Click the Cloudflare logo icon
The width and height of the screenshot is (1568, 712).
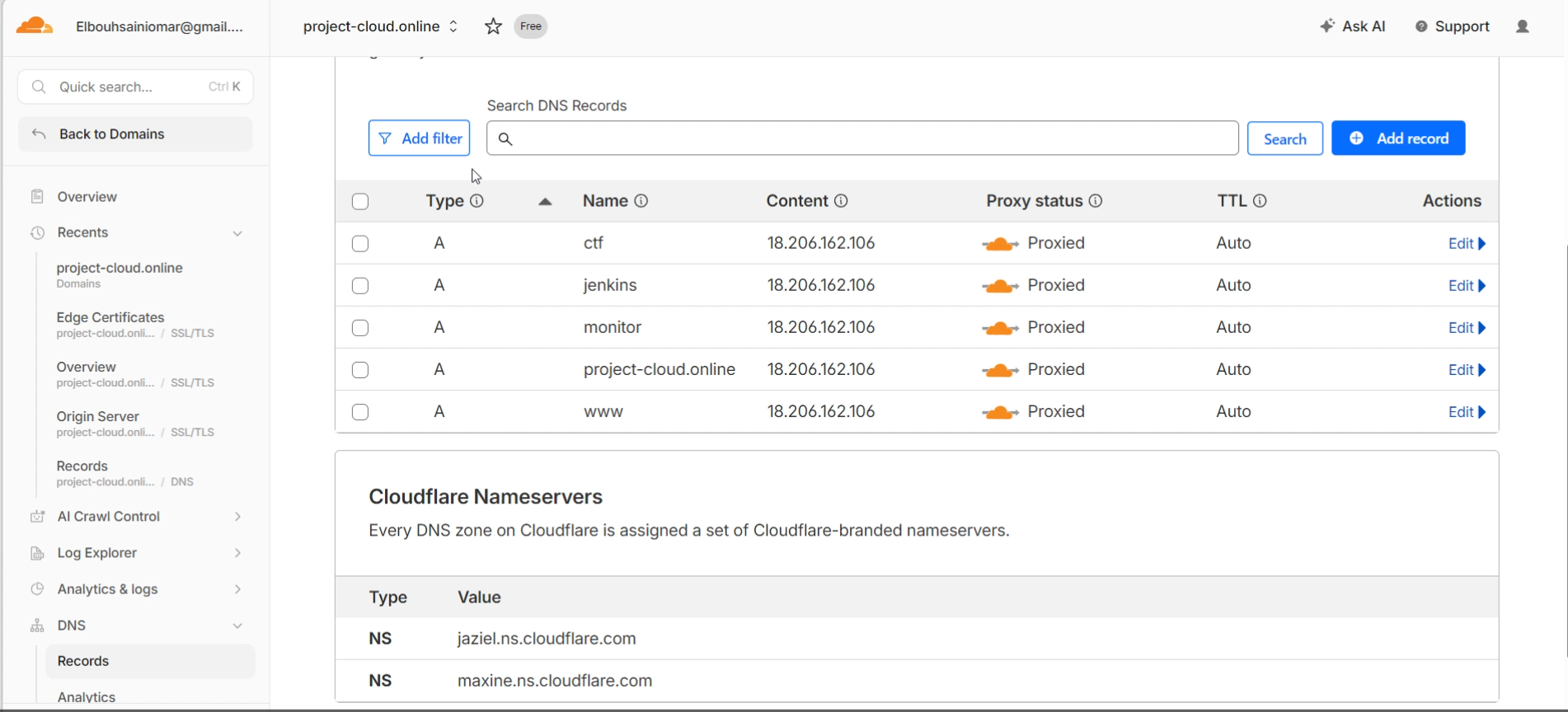(x=35, y=26)
